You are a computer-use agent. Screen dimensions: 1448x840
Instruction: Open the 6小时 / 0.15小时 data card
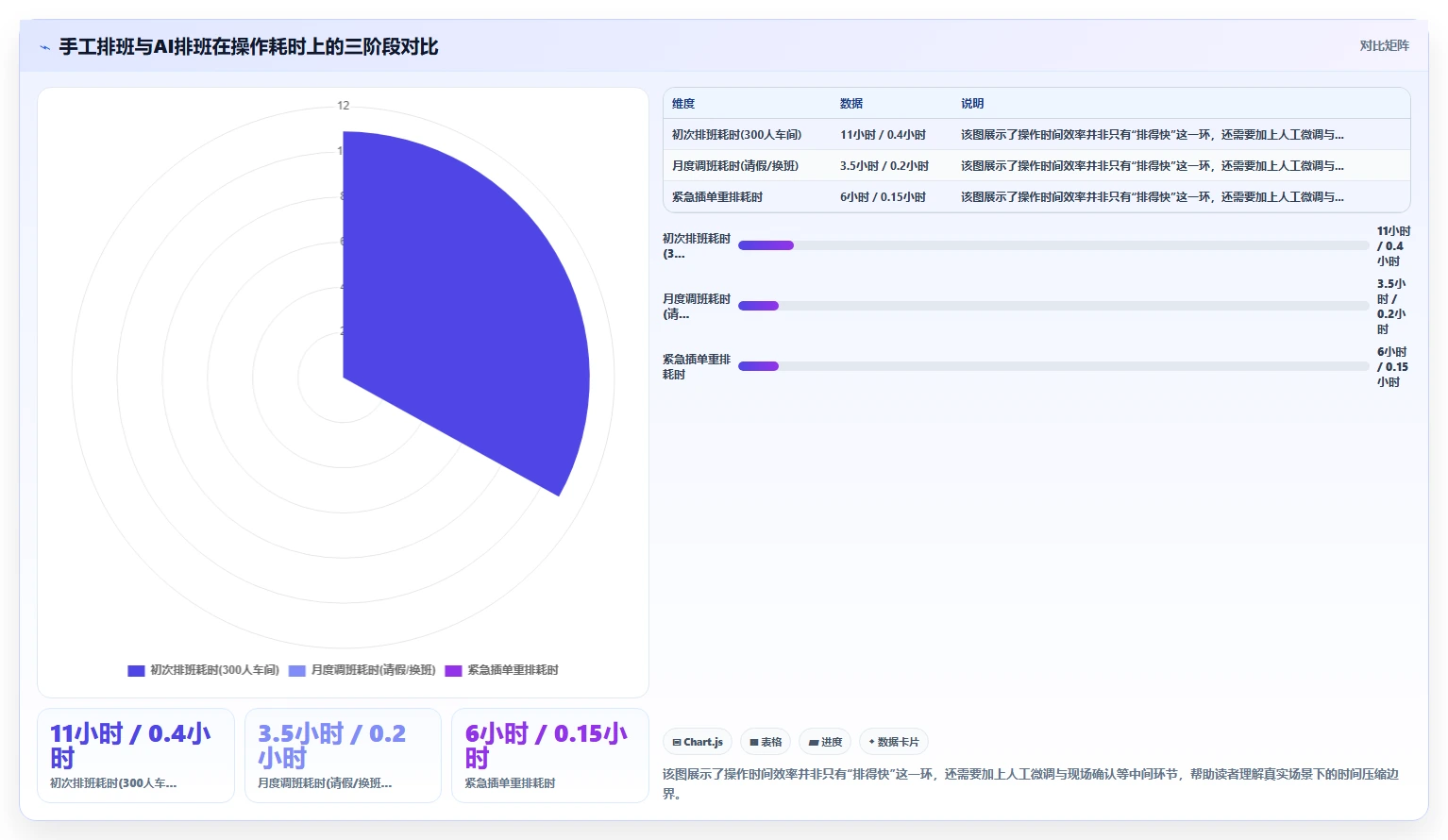pyautogui.click(x=550, y=755)
